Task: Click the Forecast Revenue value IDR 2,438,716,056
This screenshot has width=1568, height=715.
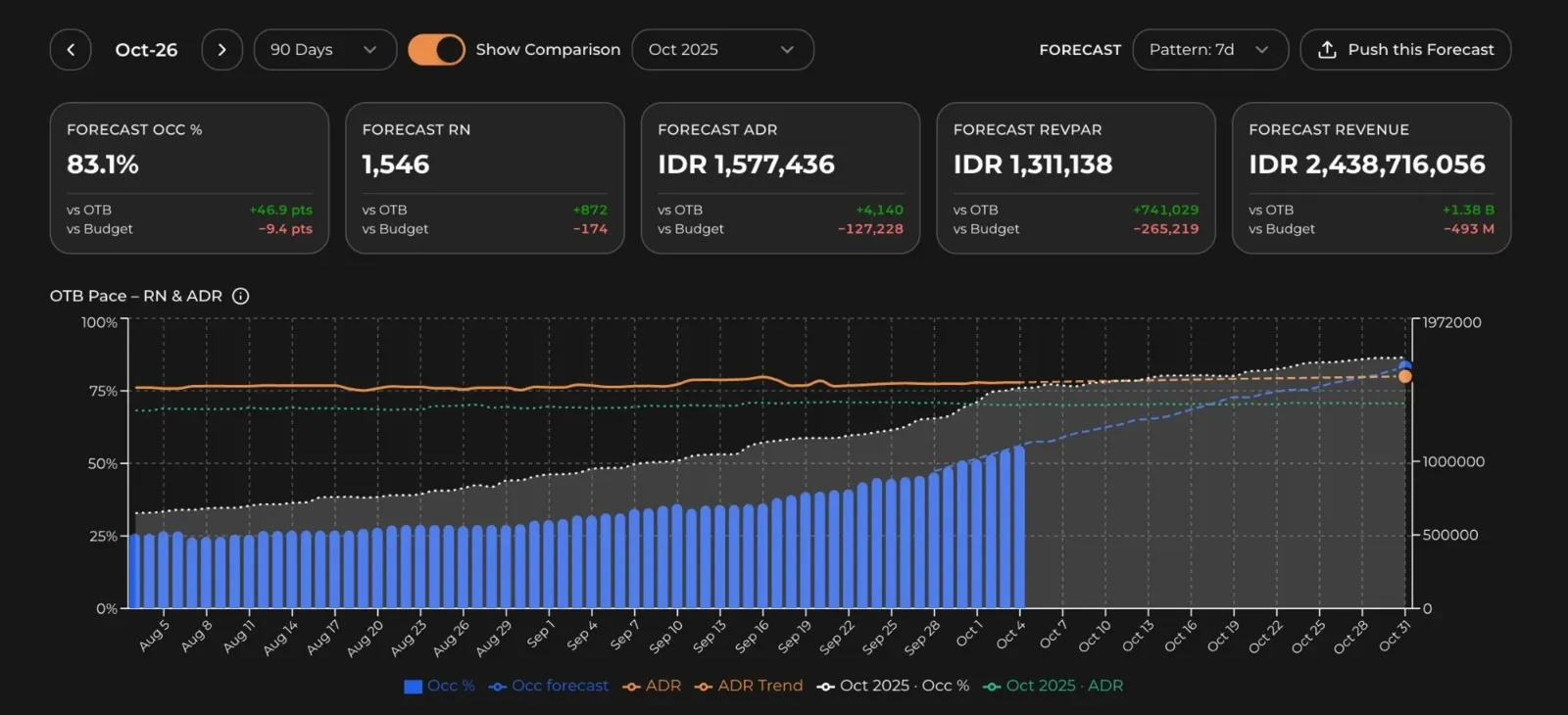Action: (1367, 165)
